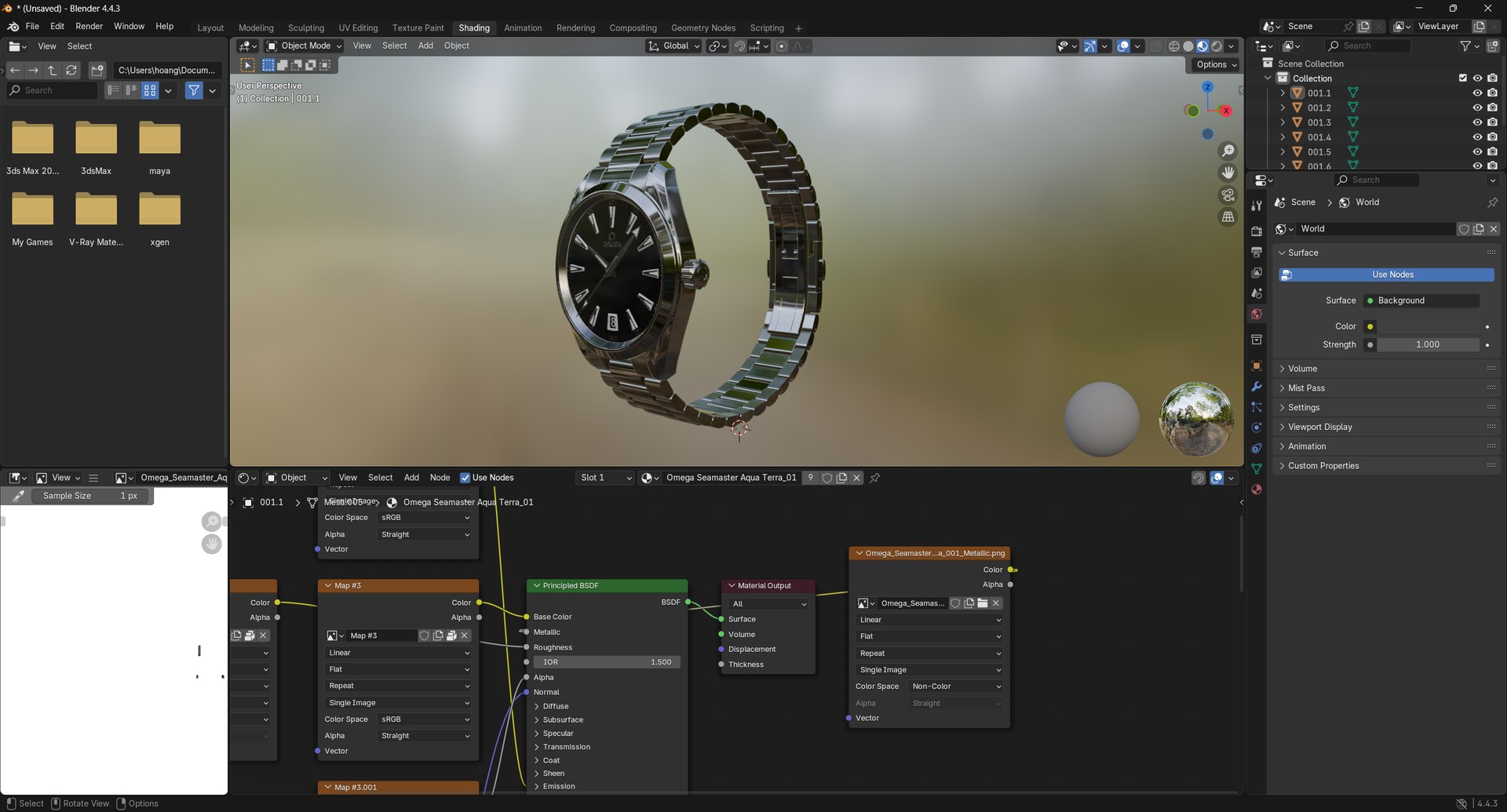The width and height of the screenshot is (1507, 812).
Task: Select rendered viewport shading
Action: tap(1217, 46)
